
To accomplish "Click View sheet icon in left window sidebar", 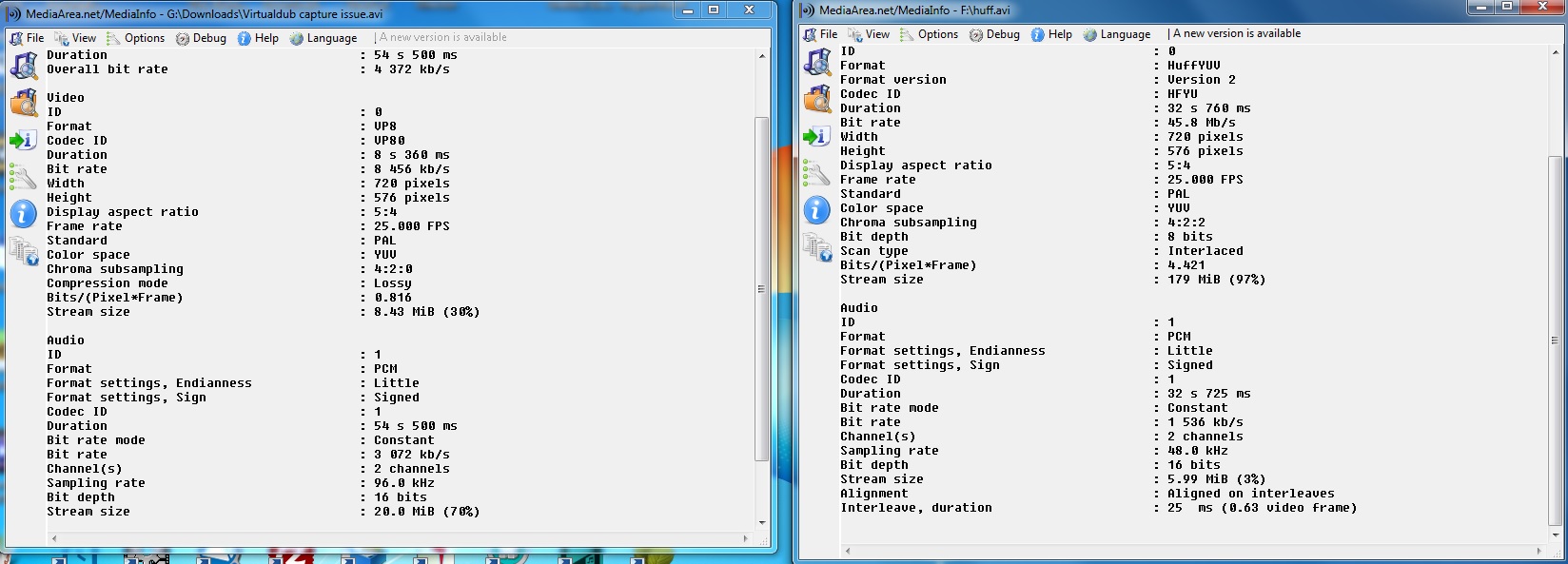I will [x=24, y=251].
